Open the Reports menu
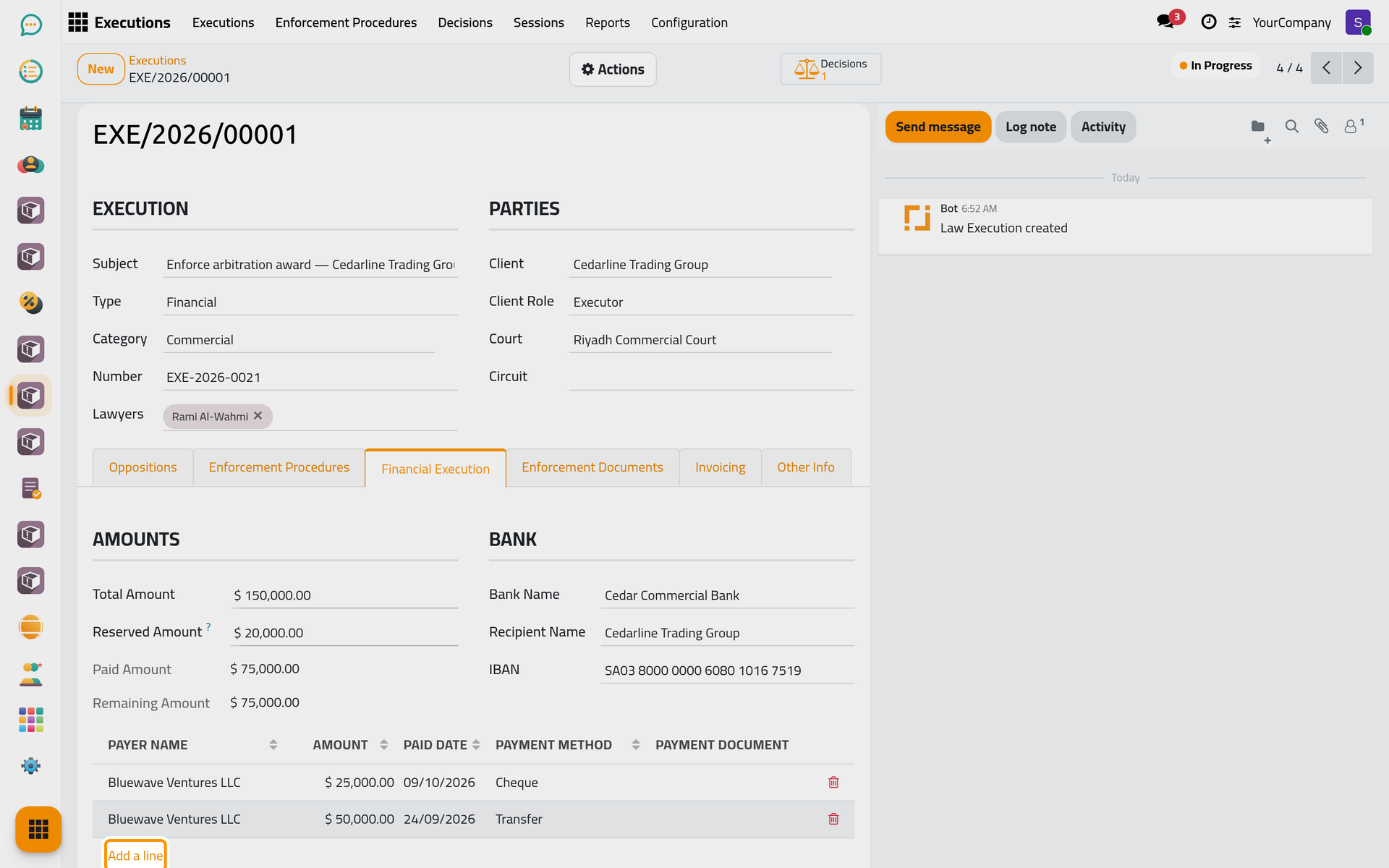The width and height of the screenshot is (1389, 868). (608, 22)
